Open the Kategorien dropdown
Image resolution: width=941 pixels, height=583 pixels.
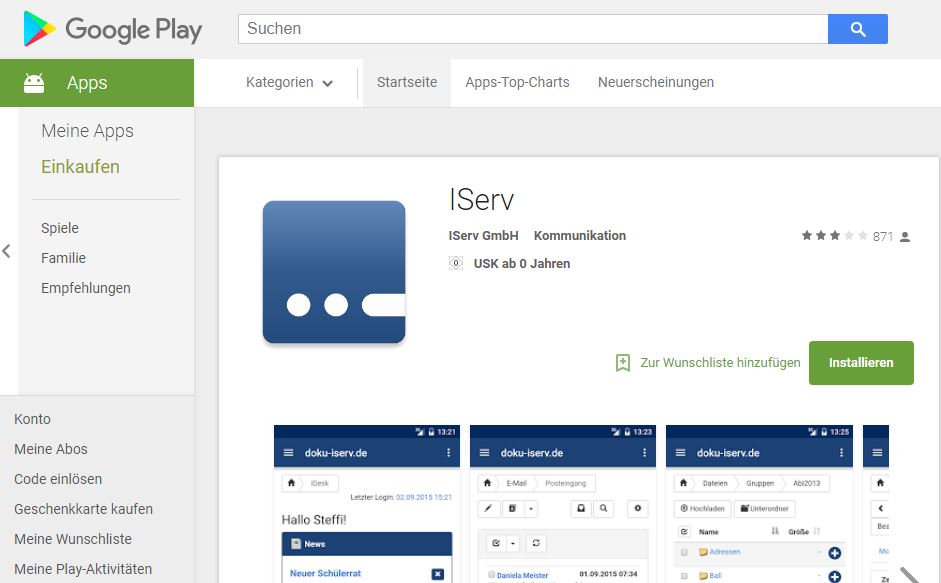[x=289, y=83]
